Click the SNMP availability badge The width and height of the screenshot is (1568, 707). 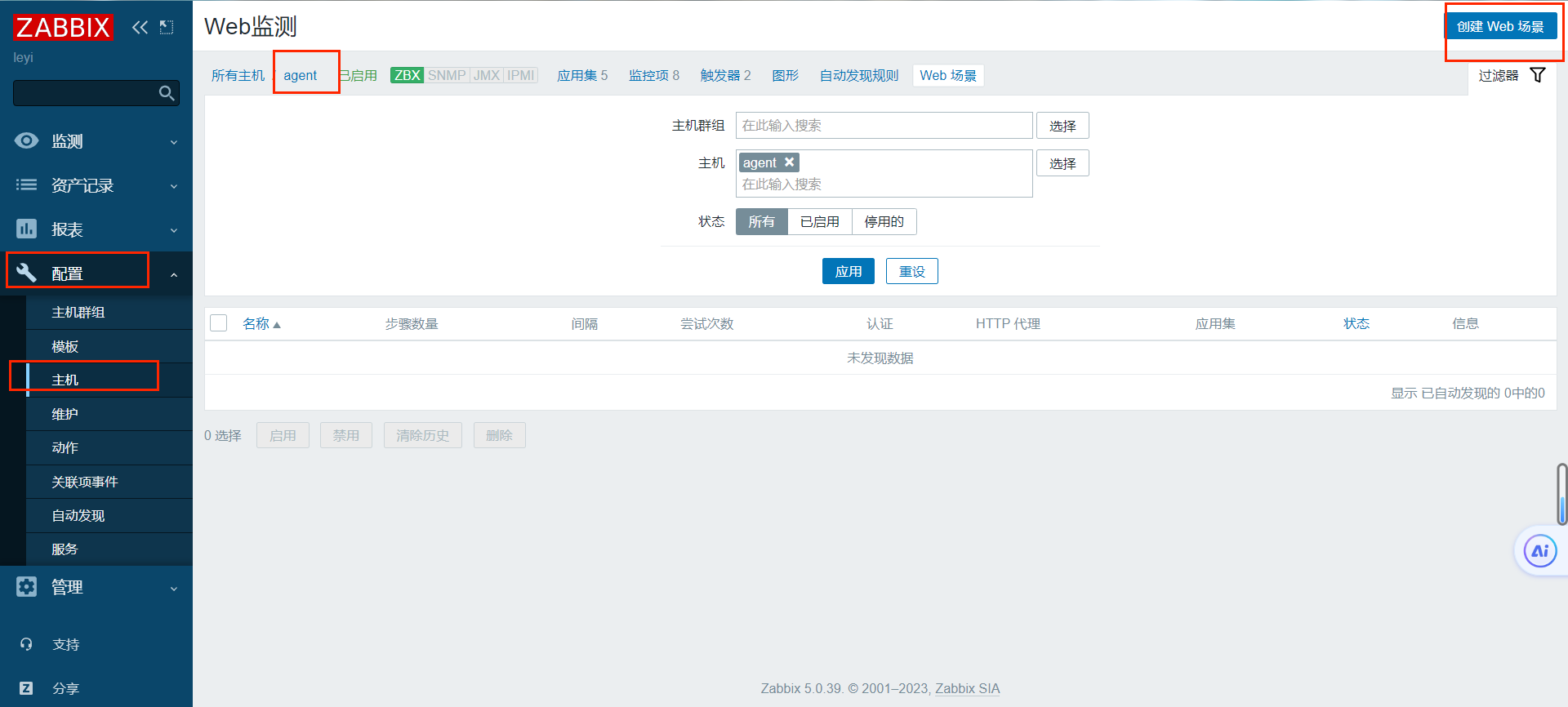click(447, 75)
